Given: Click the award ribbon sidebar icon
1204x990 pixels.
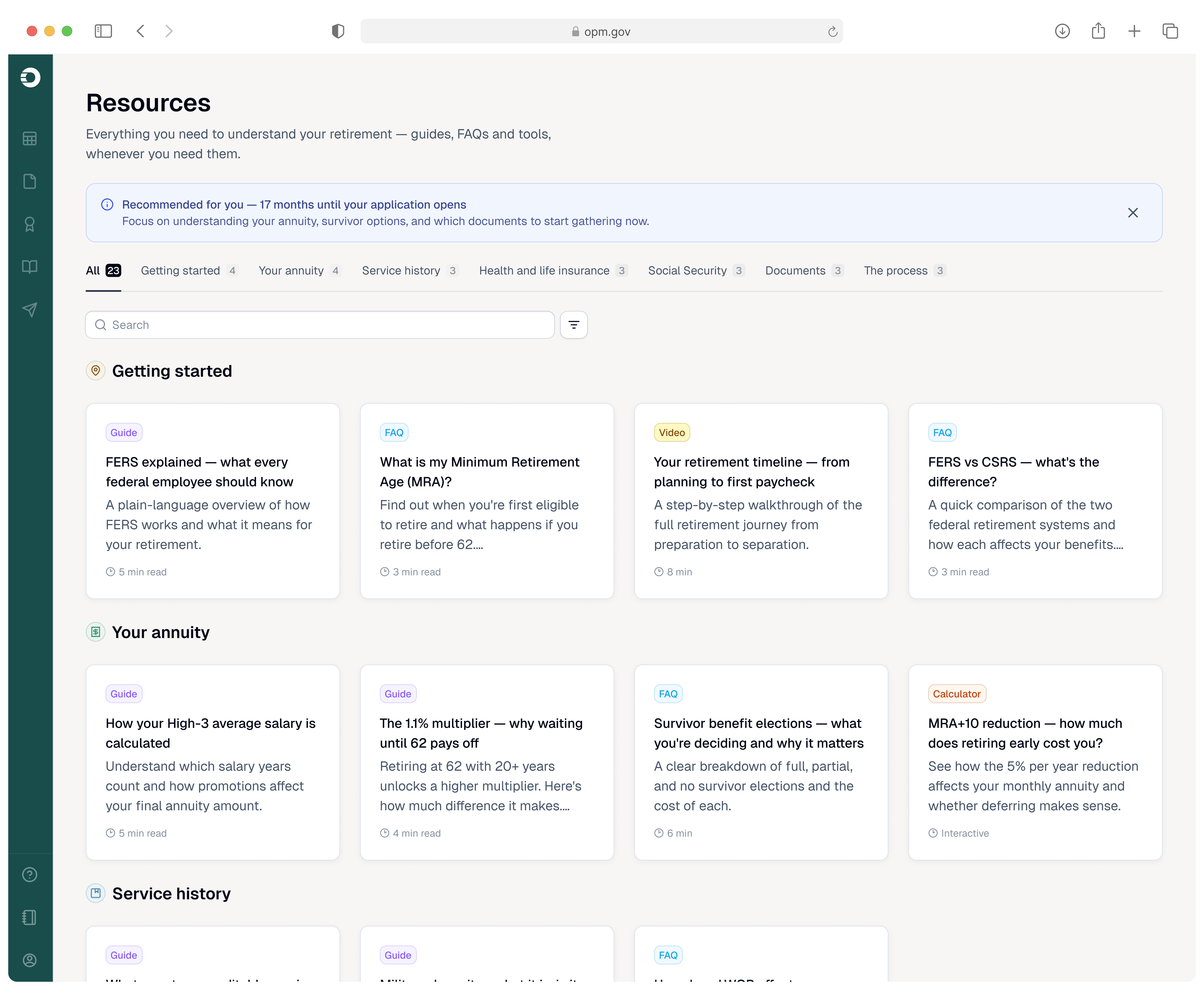Looking at the screenshot, I should pyautogui.click(x=30, y=224).
